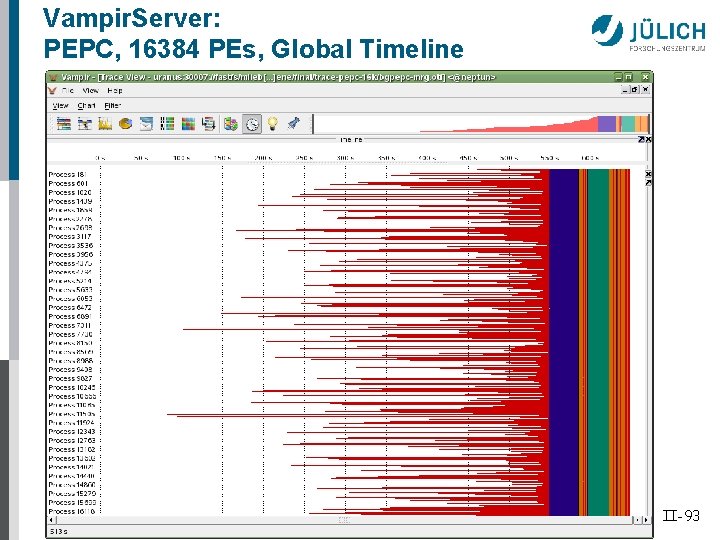
Task: Open the Chart menu
Action: [x=86, y=106]
